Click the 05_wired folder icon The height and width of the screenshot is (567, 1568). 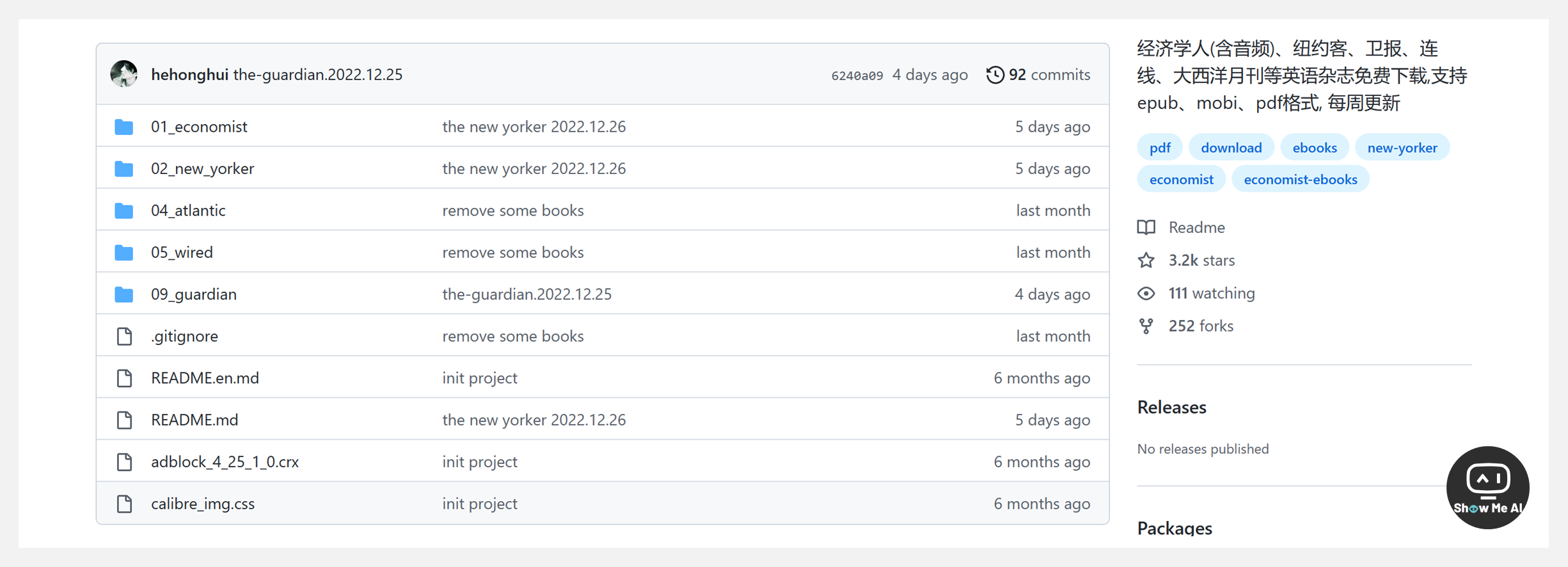(x=124, y=253)
